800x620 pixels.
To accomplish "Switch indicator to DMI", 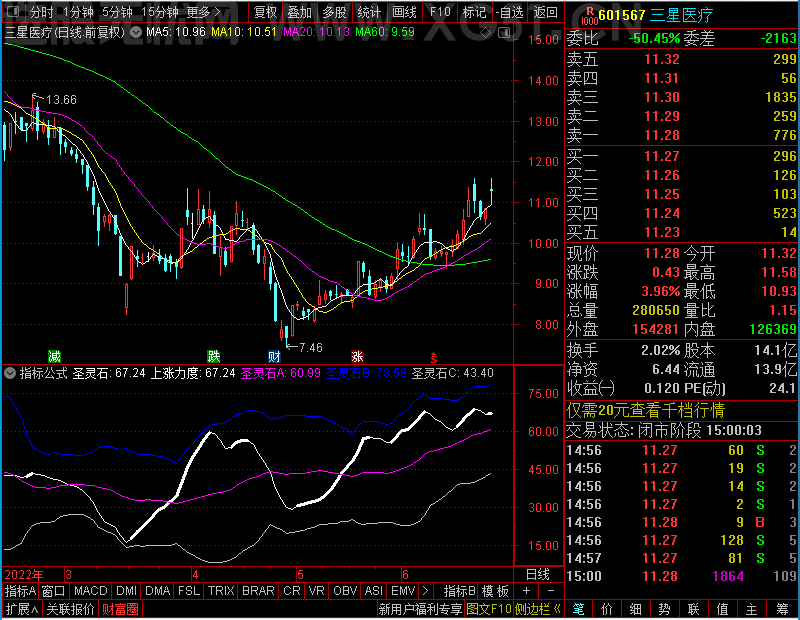I will click(126, 591).
